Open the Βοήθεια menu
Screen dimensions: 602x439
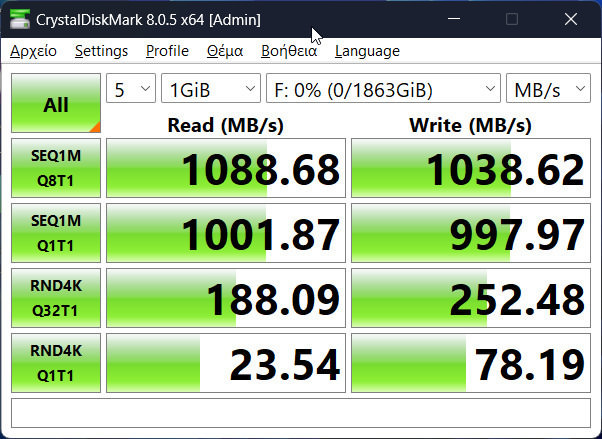click(x=289, y=51)
